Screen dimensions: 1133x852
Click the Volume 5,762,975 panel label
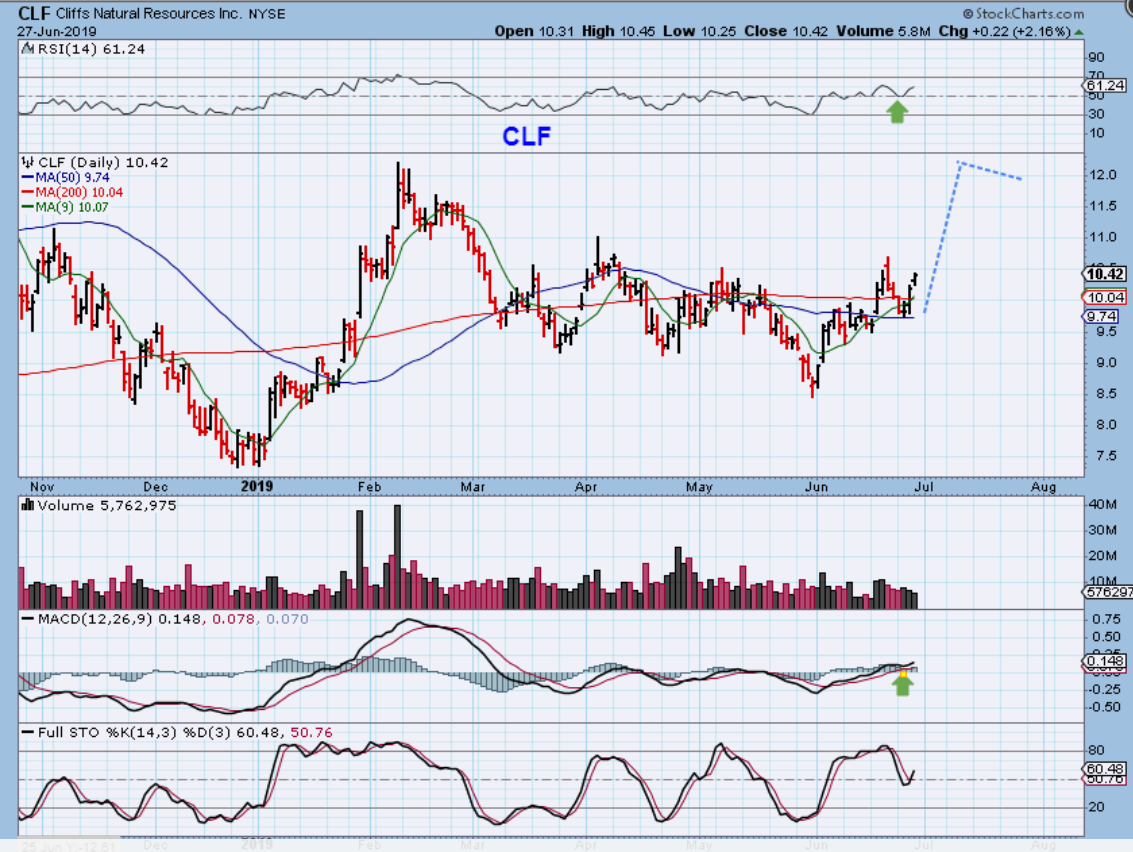click(107, 505)
